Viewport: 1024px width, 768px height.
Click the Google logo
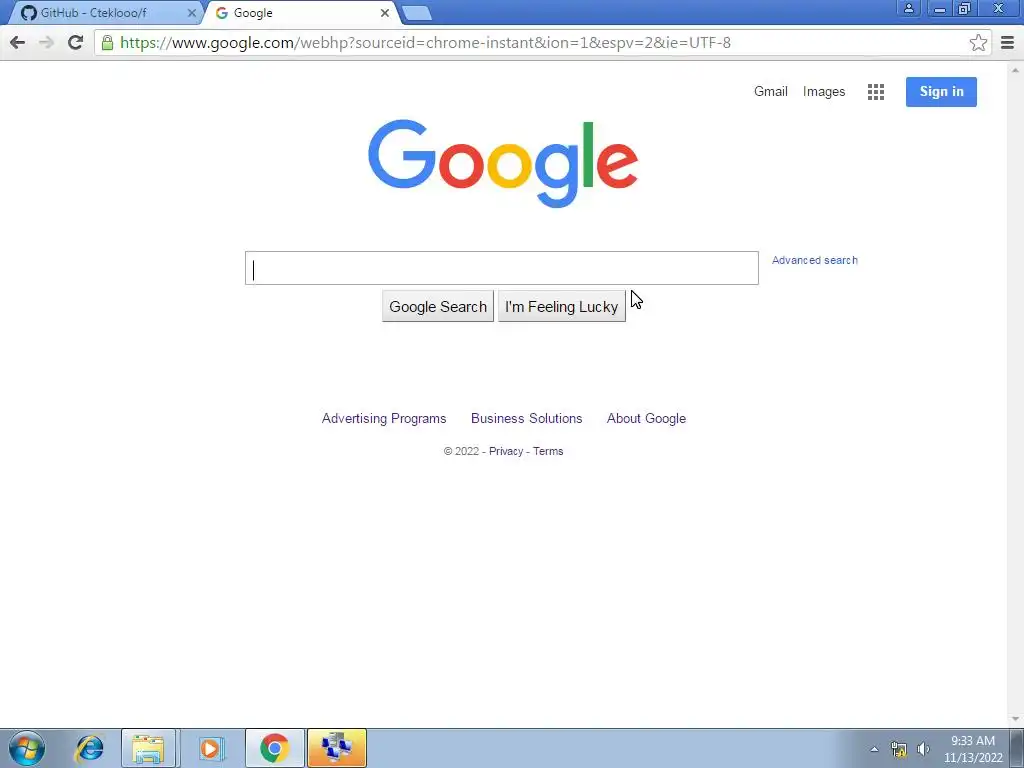coord(503,163)
